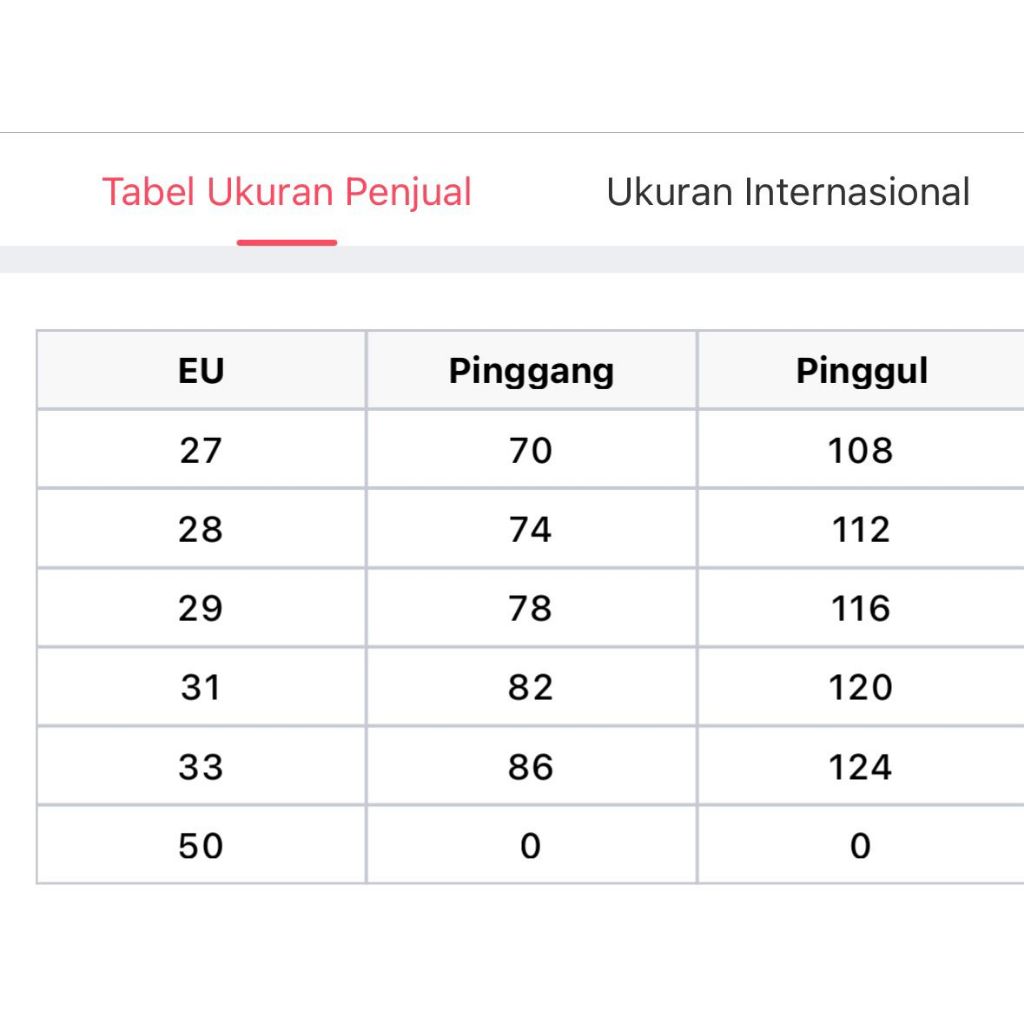
Task: Tap the Pinggul column header
Action: [x=861, y=371]
